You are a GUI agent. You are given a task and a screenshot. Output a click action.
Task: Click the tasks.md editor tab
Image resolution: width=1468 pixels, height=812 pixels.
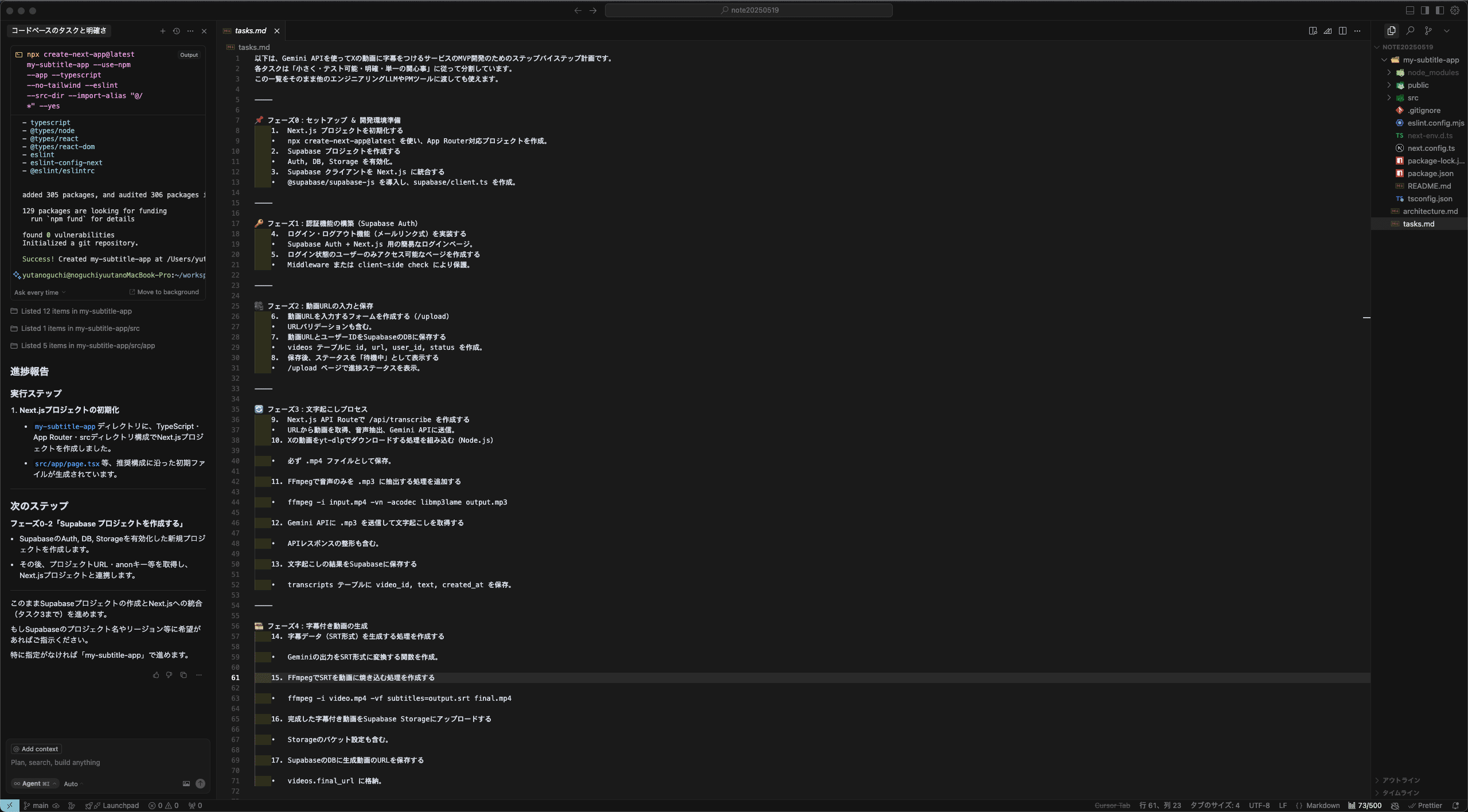coord(251,31)
